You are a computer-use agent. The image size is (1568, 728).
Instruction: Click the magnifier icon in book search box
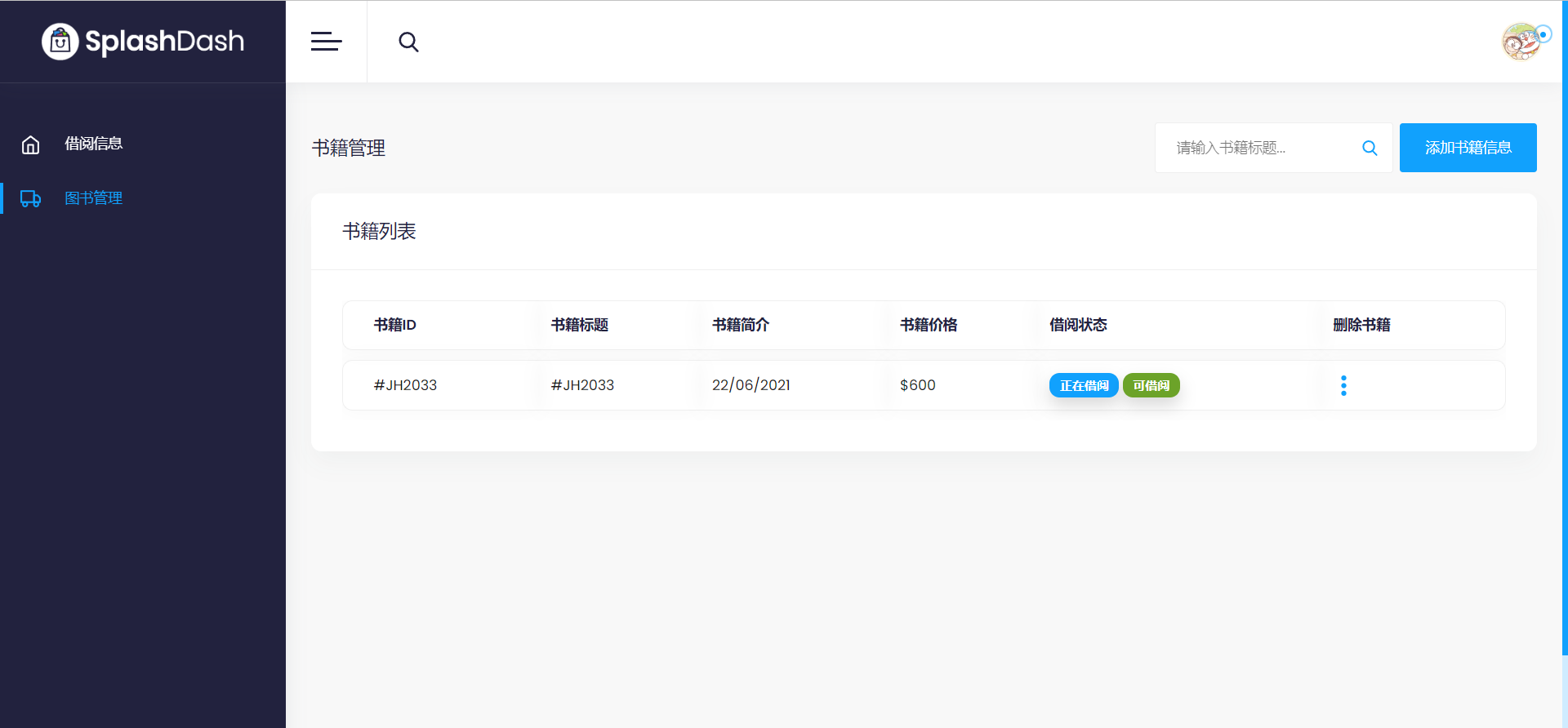tap(1370, 148)
